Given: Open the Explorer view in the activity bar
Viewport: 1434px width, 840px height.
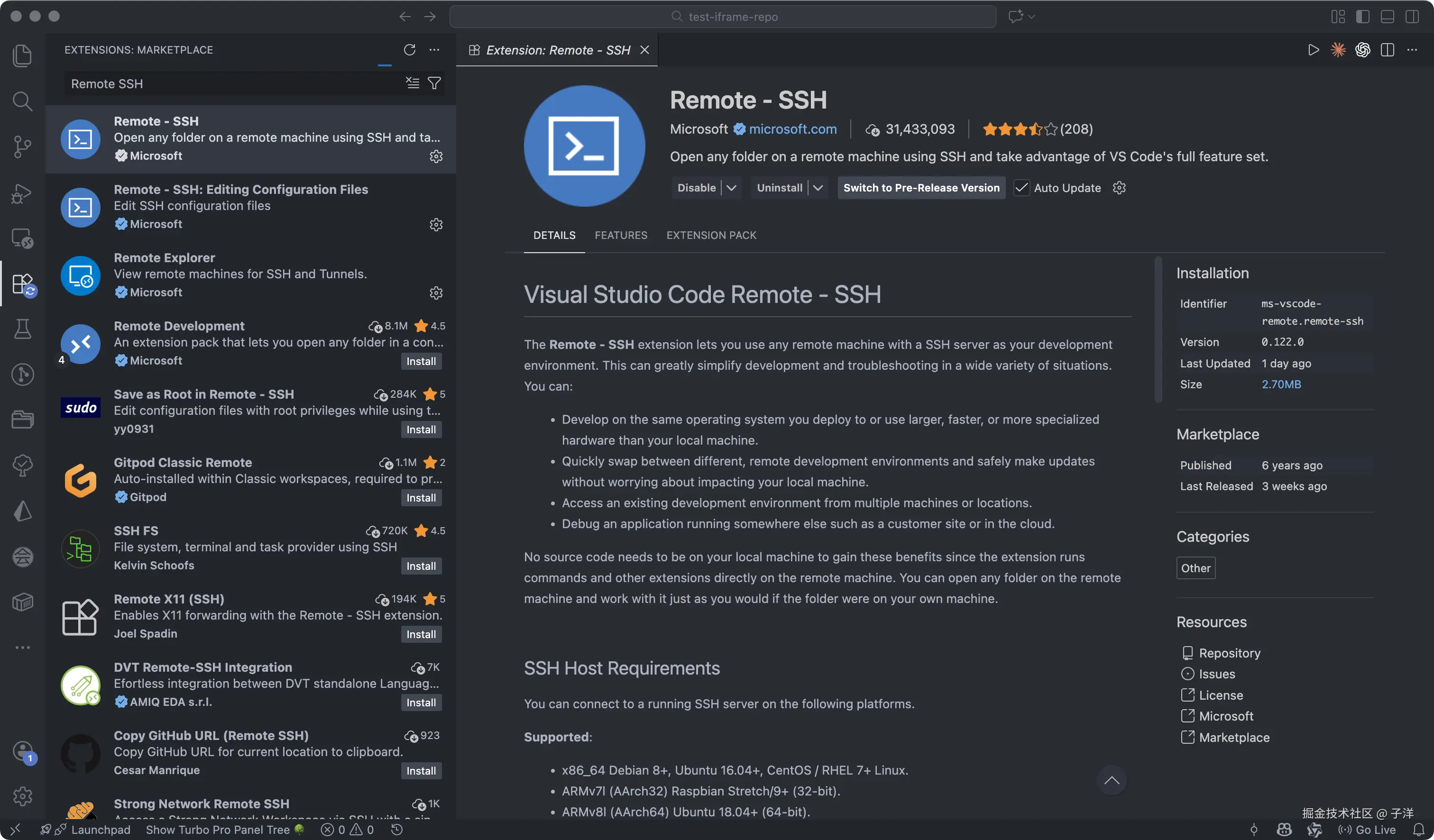Looking at the screenshot, I should (22, 56).
